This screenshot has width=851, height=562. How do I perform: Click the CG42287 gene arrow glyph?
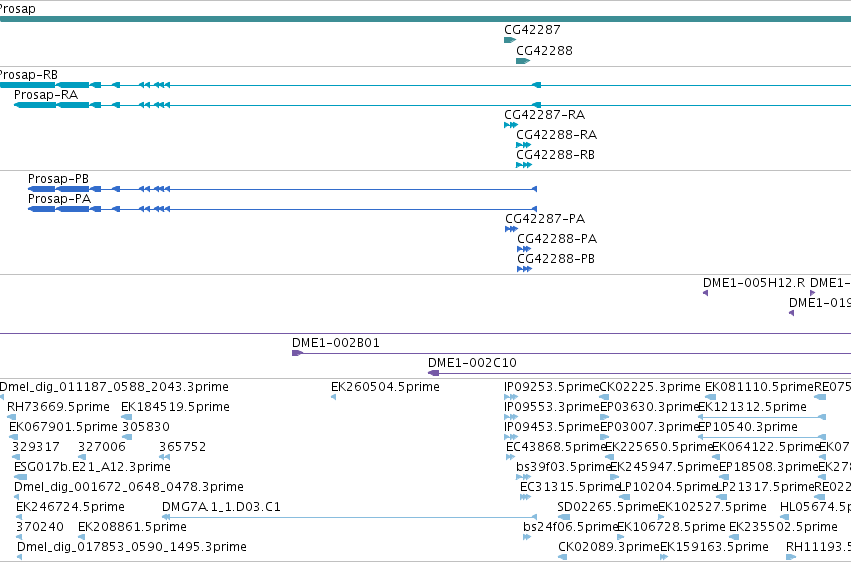tap(510, 40)
